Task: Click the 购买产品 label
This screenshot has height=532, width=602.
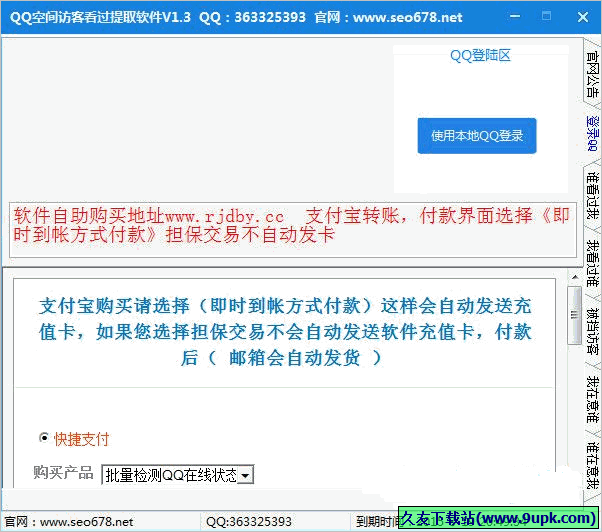Action: [x=63, y=473]
